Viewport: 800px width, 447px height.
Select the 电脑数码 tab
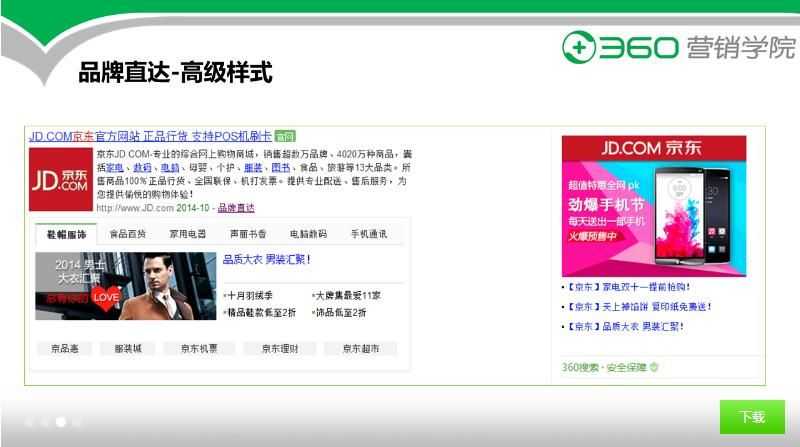[x=308, y=234]
